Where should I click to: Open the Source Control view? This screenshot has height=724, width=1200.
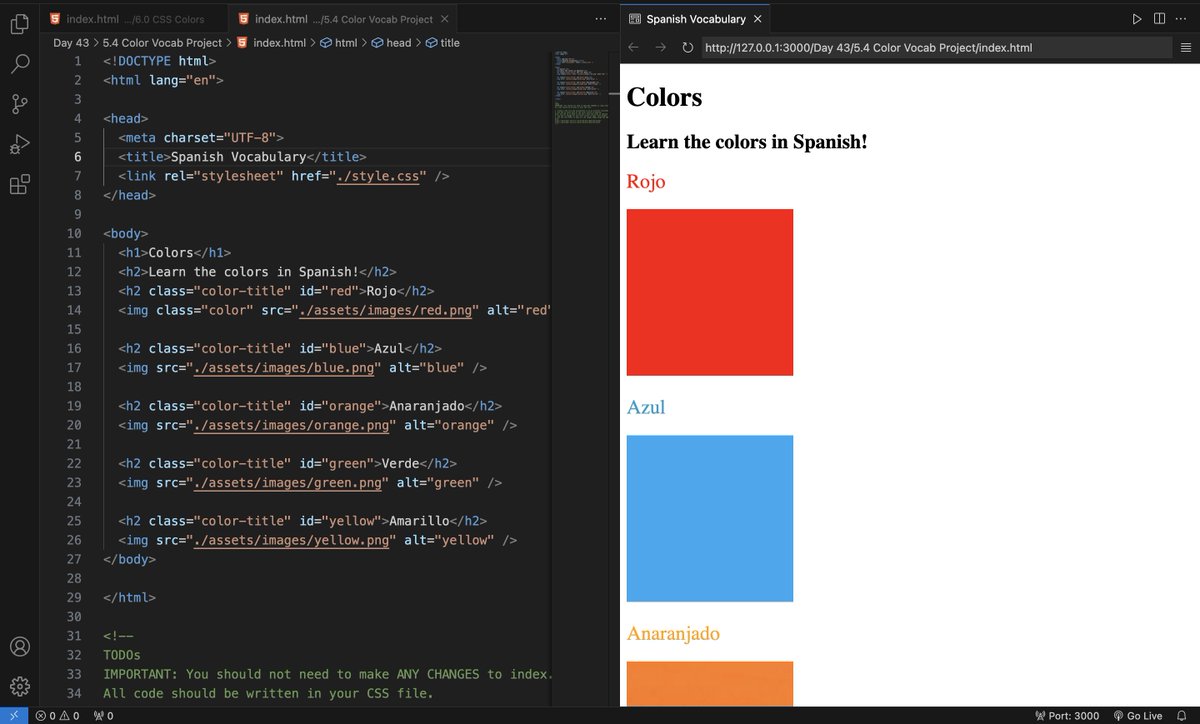[20, 104]
